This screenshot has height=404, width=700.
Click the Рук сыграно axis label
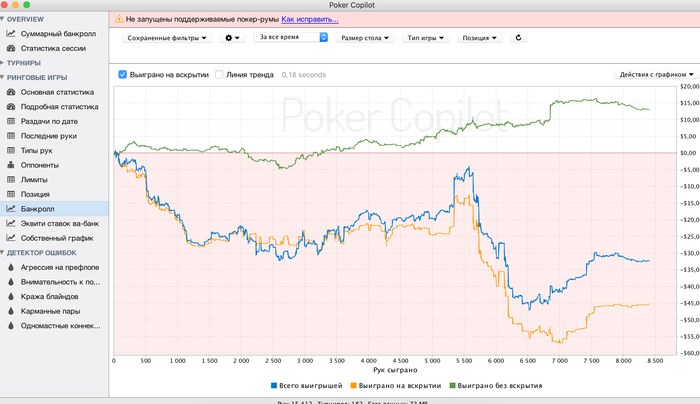(395, 370)
